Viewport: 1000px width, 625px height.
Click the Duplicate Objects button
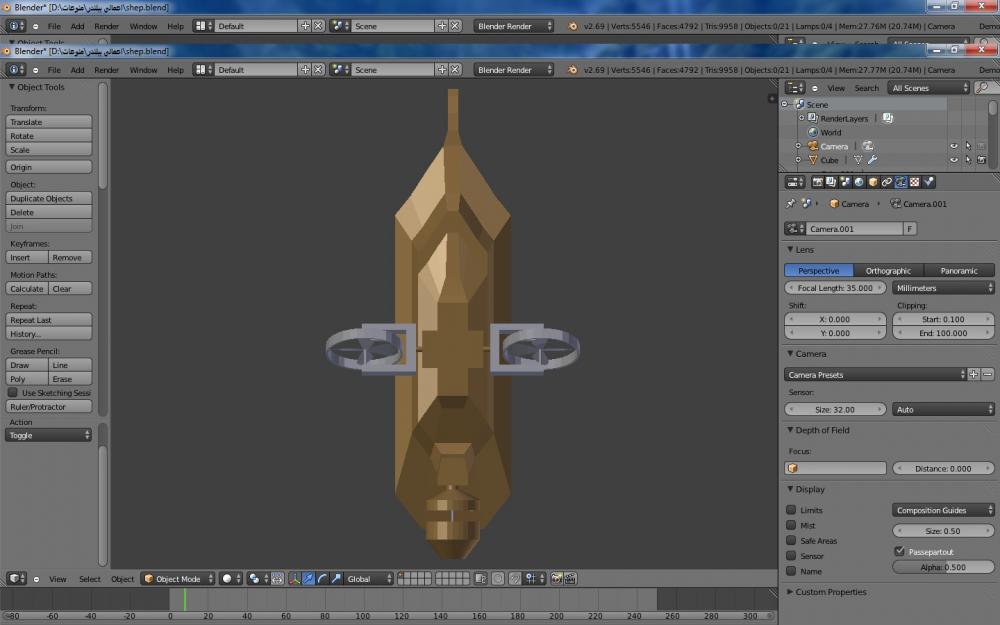[x=49, y=199]
